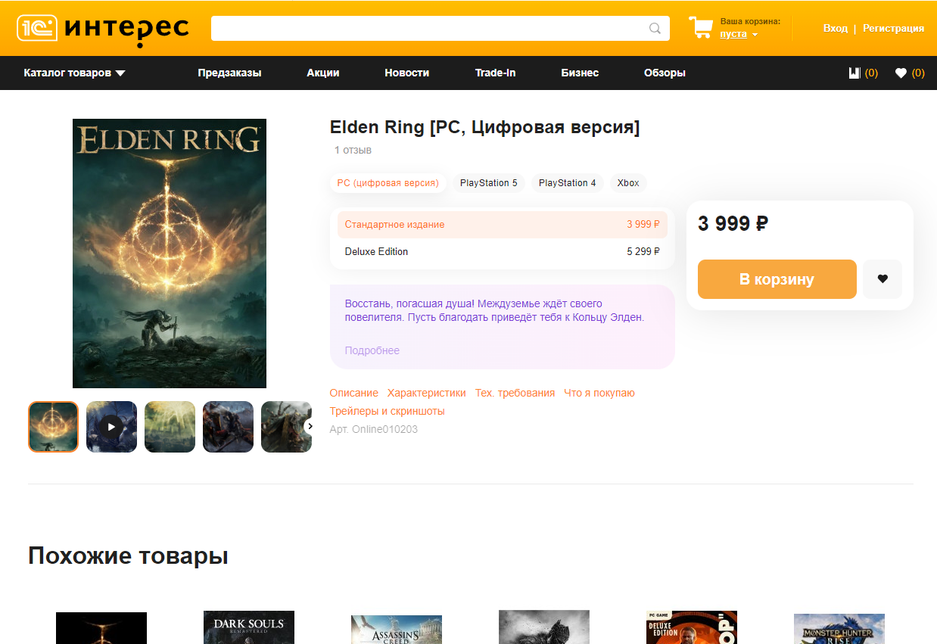Open the favorites heart in navbar
Screen dimensions: 937x644
point(901,73)
